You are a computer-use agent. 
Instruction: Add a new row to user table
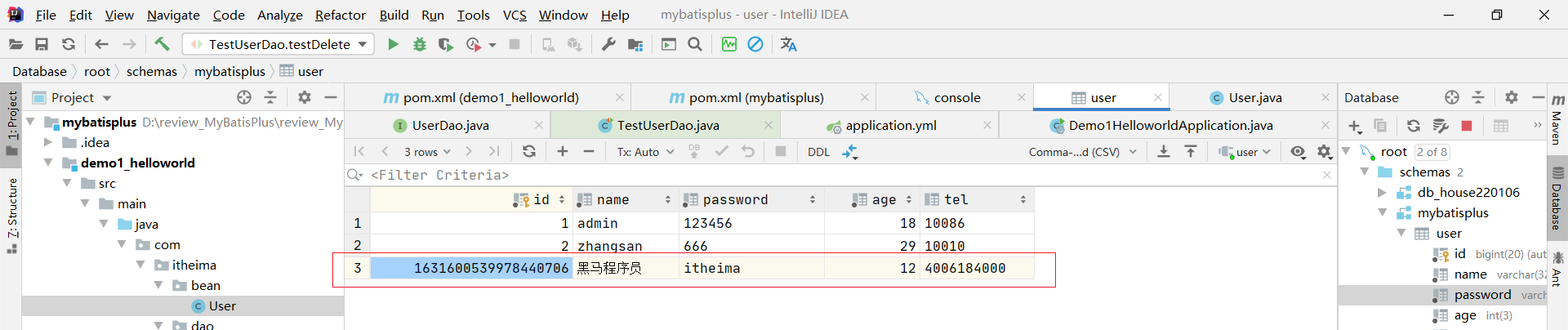563,151
